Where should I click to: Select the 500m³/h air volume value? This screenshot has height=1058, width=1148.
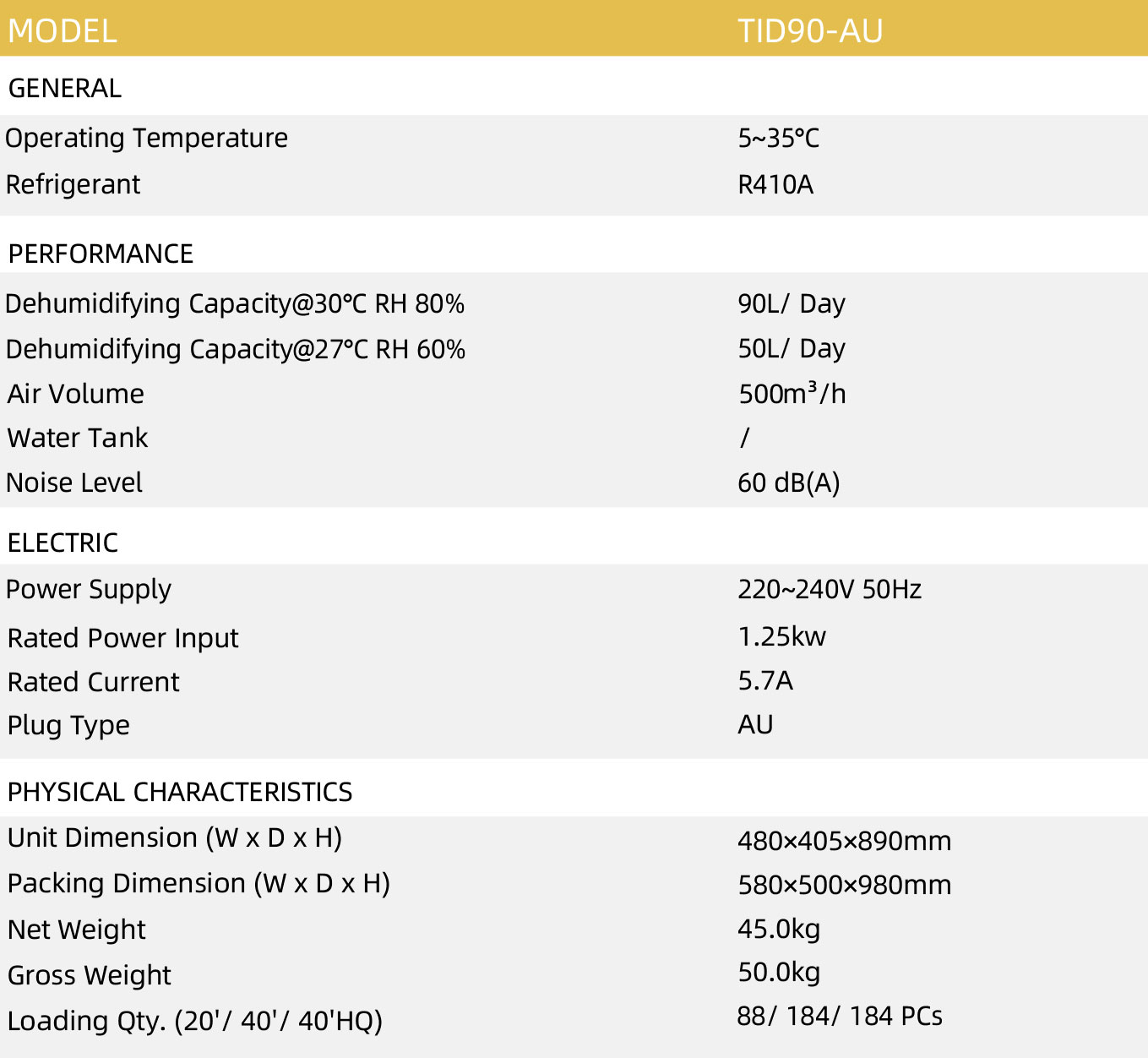(x=792, y=393)
